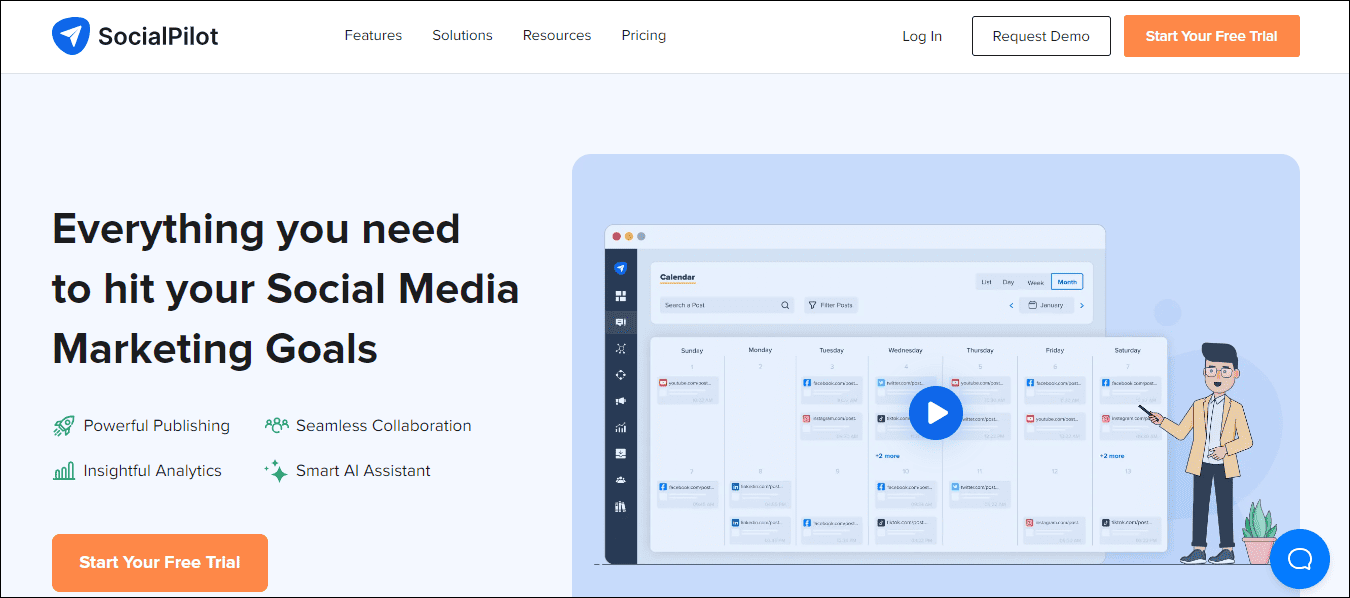
Task: Go to previous month with left chevron
Action: (1011, 305)
